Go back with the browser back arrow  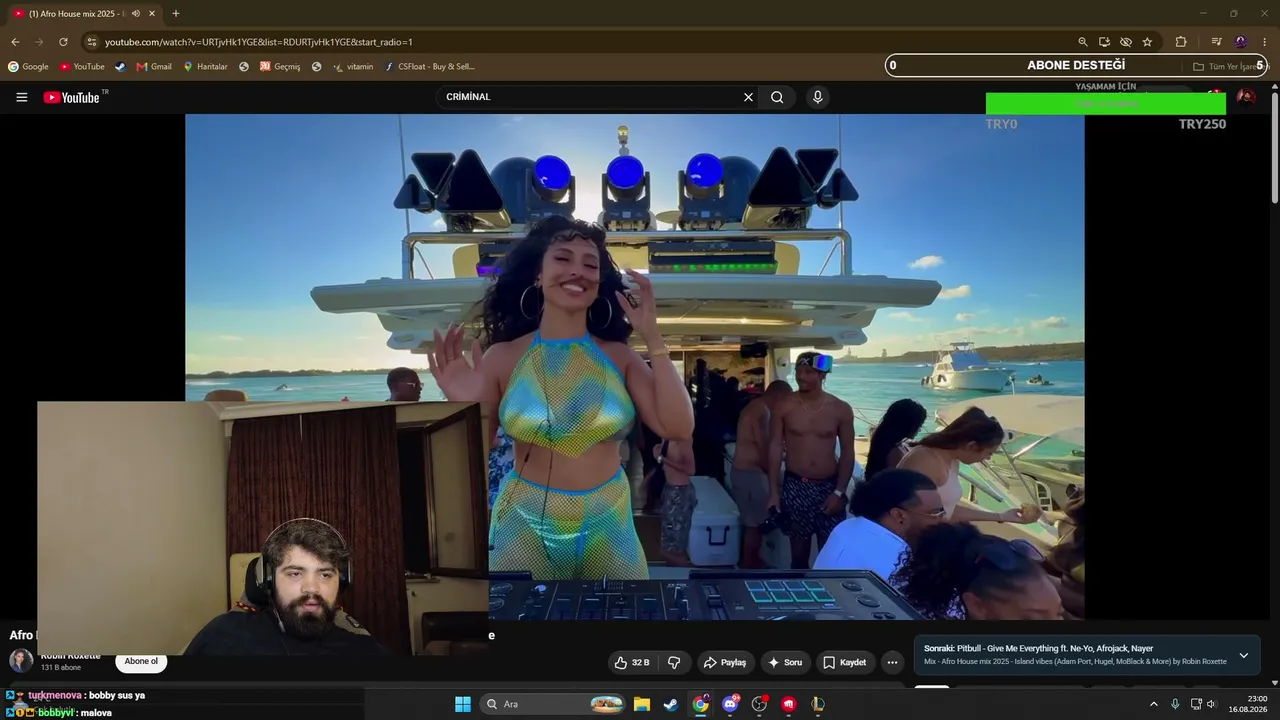(15, 42)
